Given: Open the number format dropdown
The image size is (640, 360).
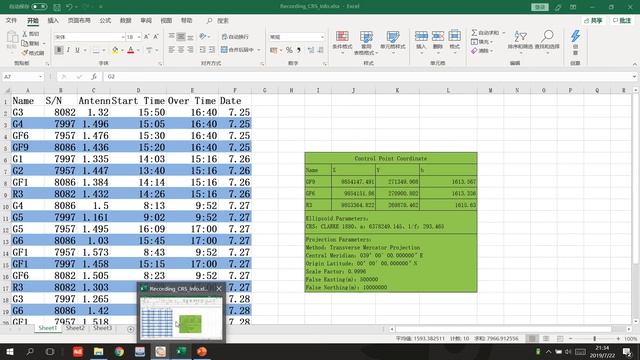Looking at the screenshot, I should [x=322, y=37].
